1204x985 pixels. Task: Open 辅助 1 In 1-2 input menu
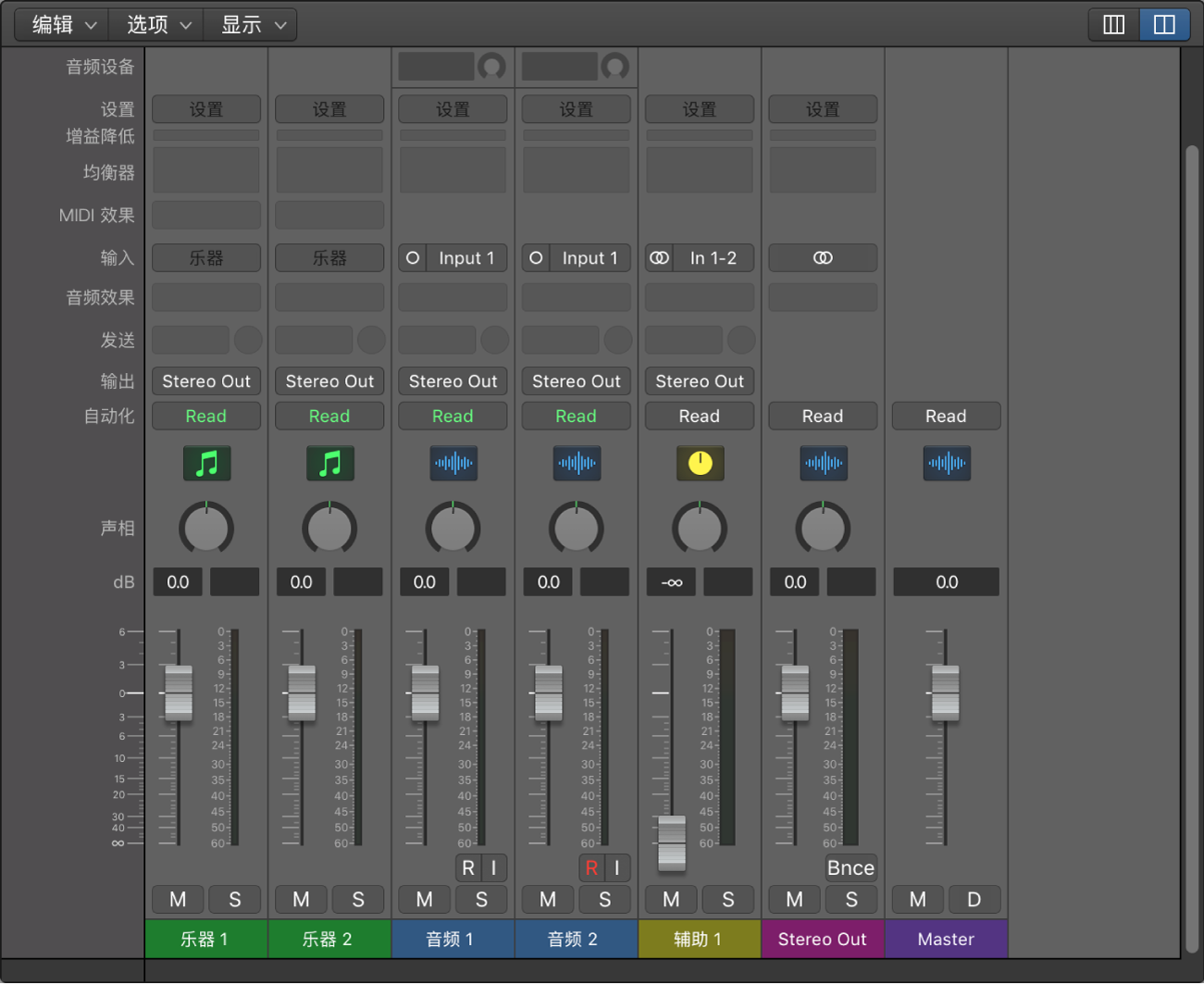pyautogui.click(x=713, y=258)
